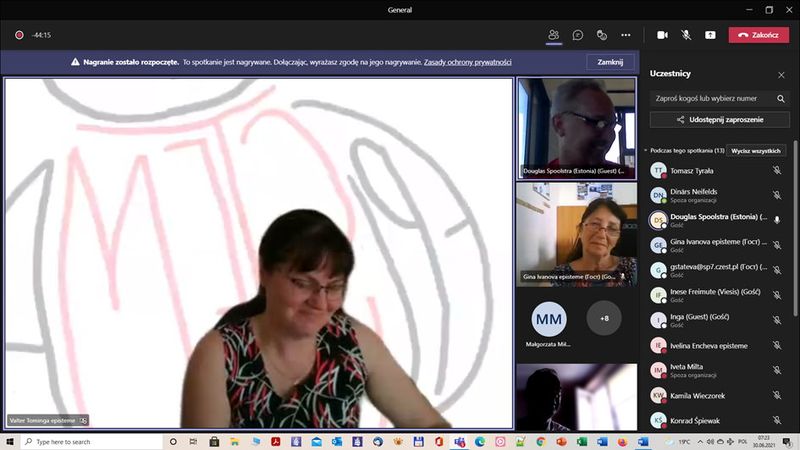This screenshot has height=450, width=800.
Task: Select participant Iveta Milta
Action: point(715,370)
